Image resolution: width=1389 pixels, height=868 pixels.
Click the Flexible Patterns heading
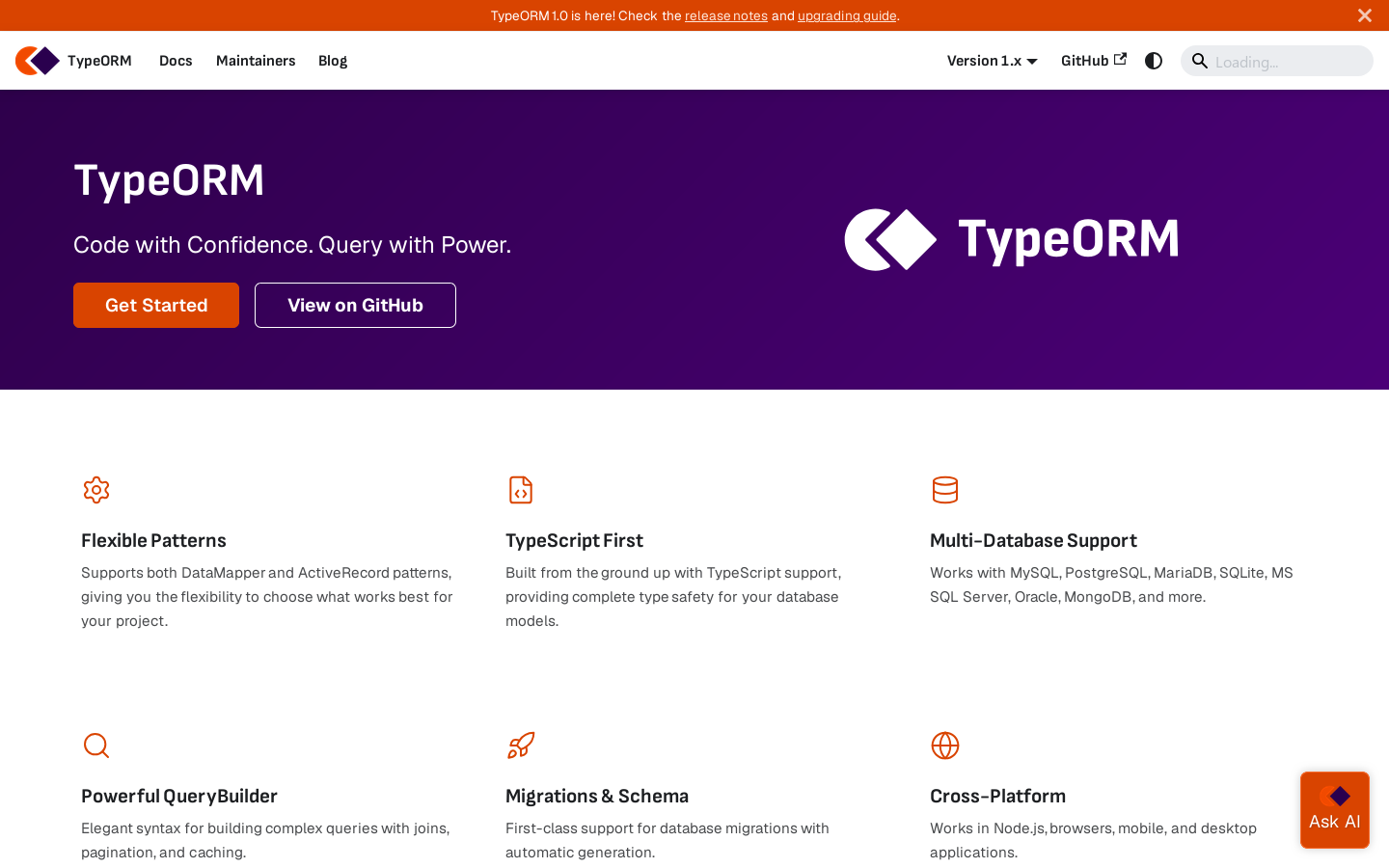(x=153, y=541)
